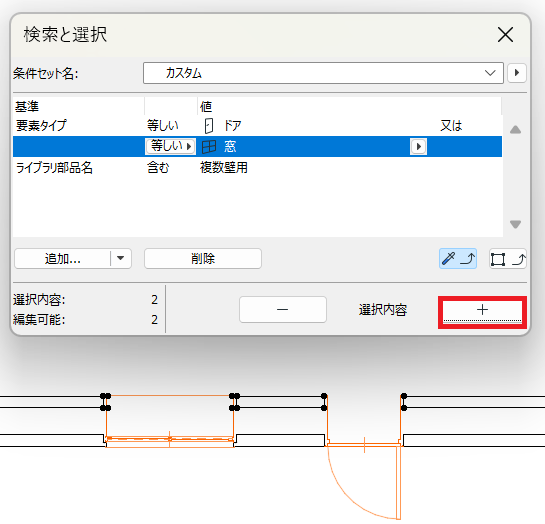This screenshot has width=545, height=524.
Task: Click the 又は operator on the door row
Action: point(451,125)
